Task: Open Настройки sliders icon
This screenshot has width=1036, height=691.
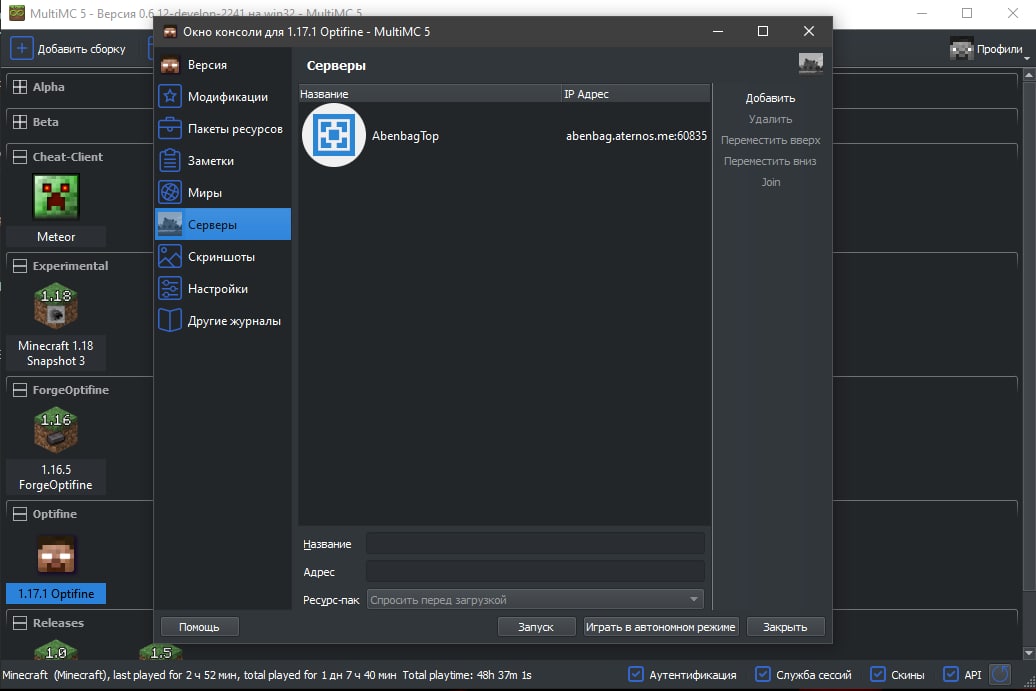Action: point(170,289)
